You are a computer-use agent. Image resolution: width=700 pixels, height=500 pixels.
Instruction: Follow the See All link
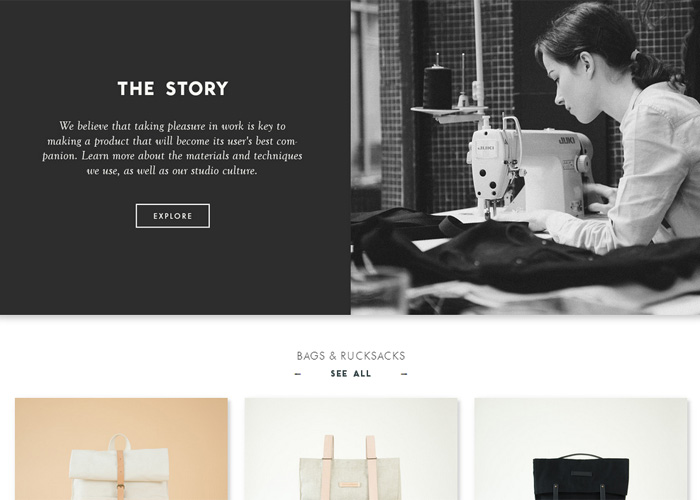351,374
